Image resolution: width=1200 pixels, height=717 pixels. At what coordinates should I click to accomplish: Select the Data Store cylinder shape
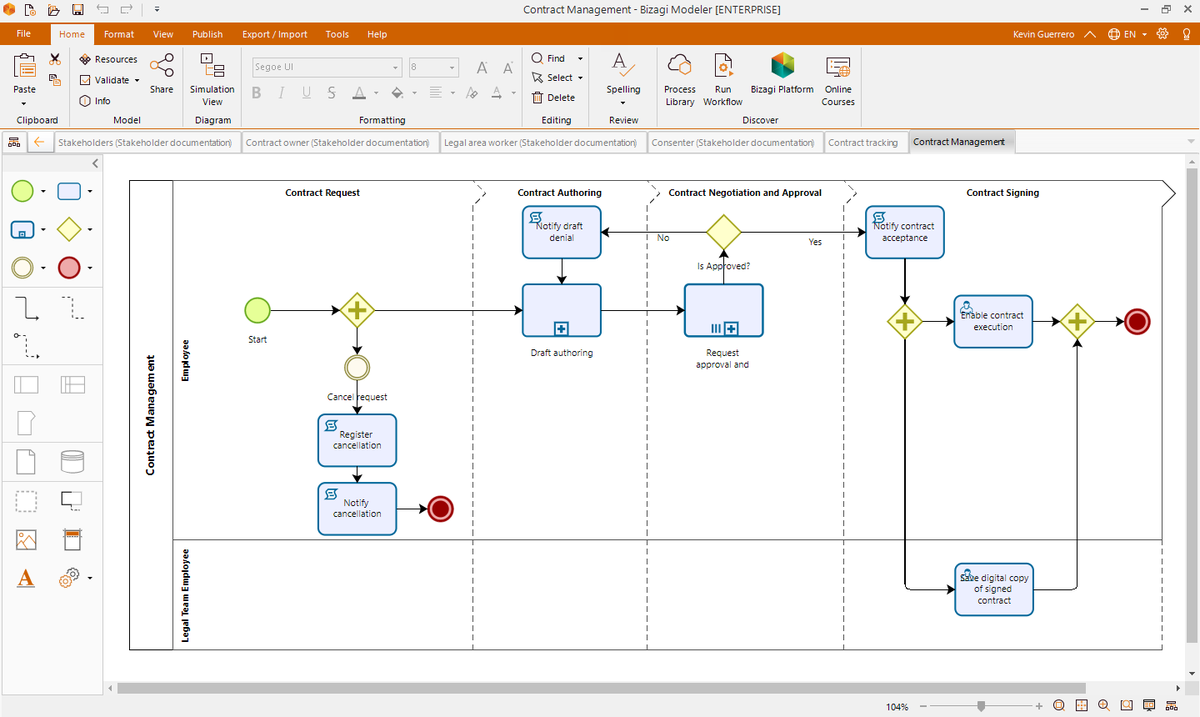[72, 461]
